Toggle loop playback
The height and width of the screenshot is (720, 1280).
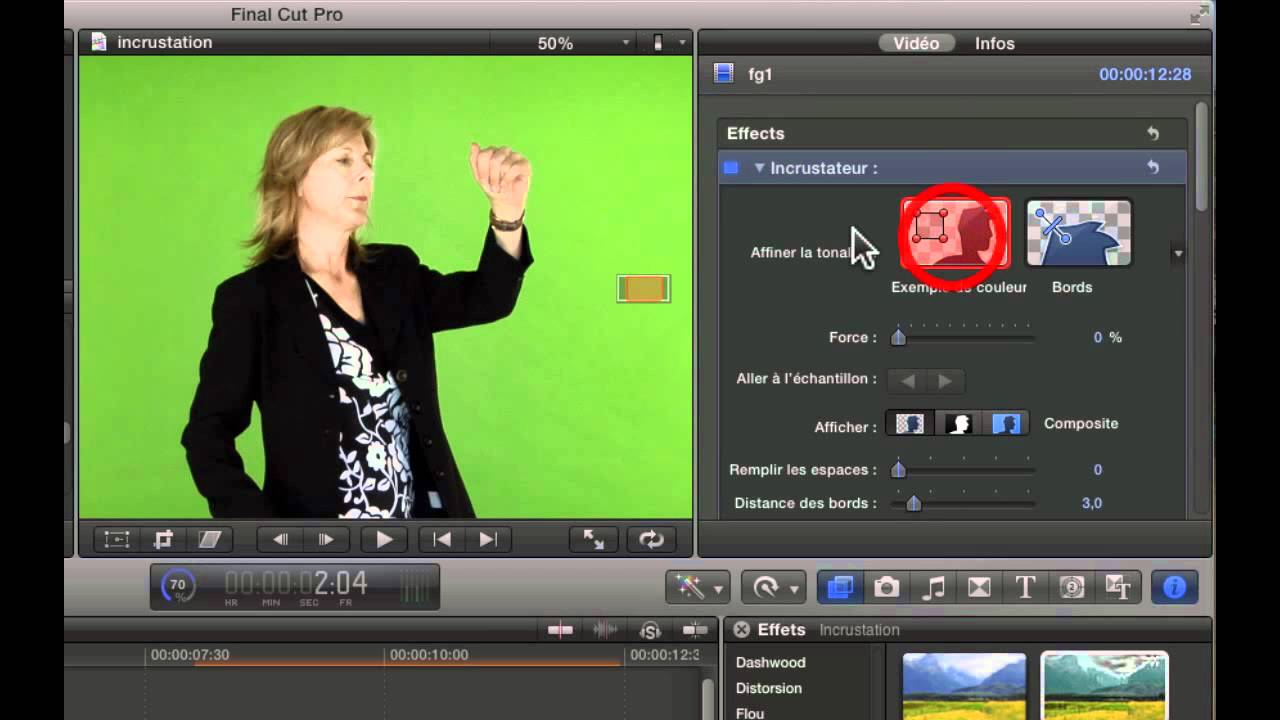tap(651, 539)
